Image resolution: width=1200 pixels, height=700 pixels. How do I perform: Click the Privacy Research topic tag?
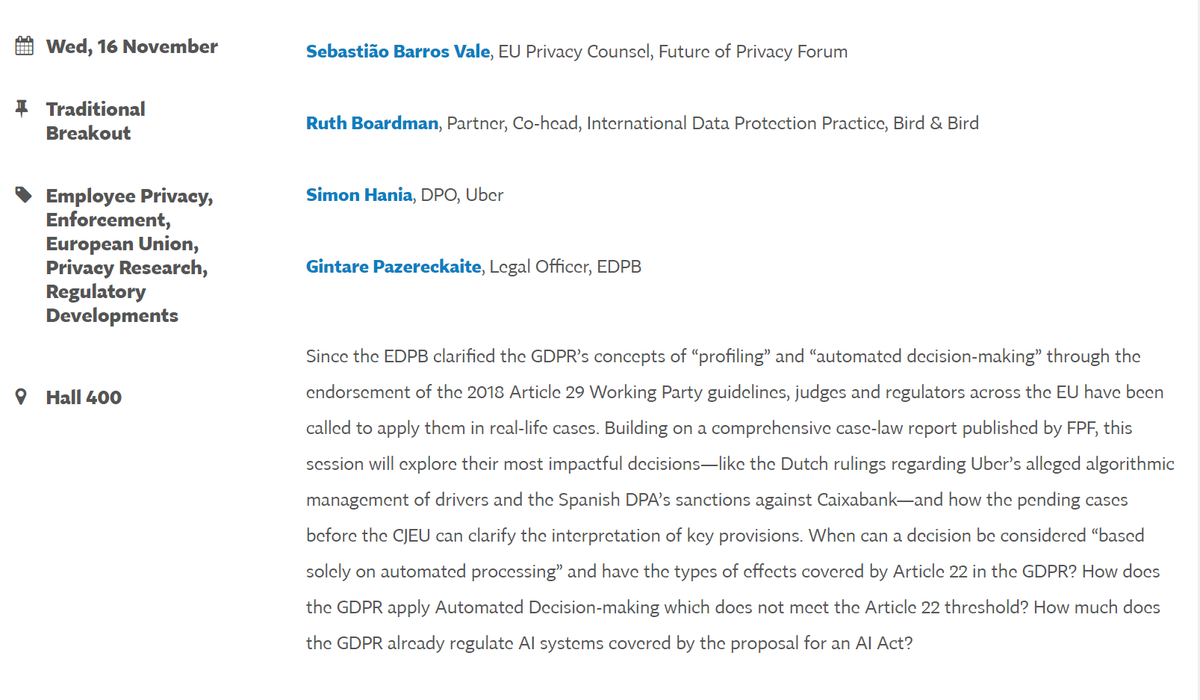[126, 267]
